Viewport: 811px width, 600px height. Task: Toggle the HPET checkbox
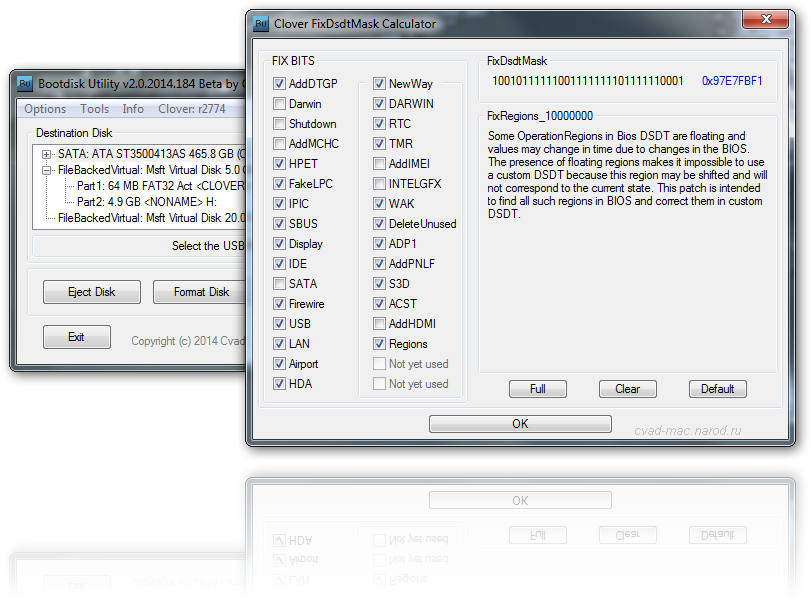click(279, 163)
